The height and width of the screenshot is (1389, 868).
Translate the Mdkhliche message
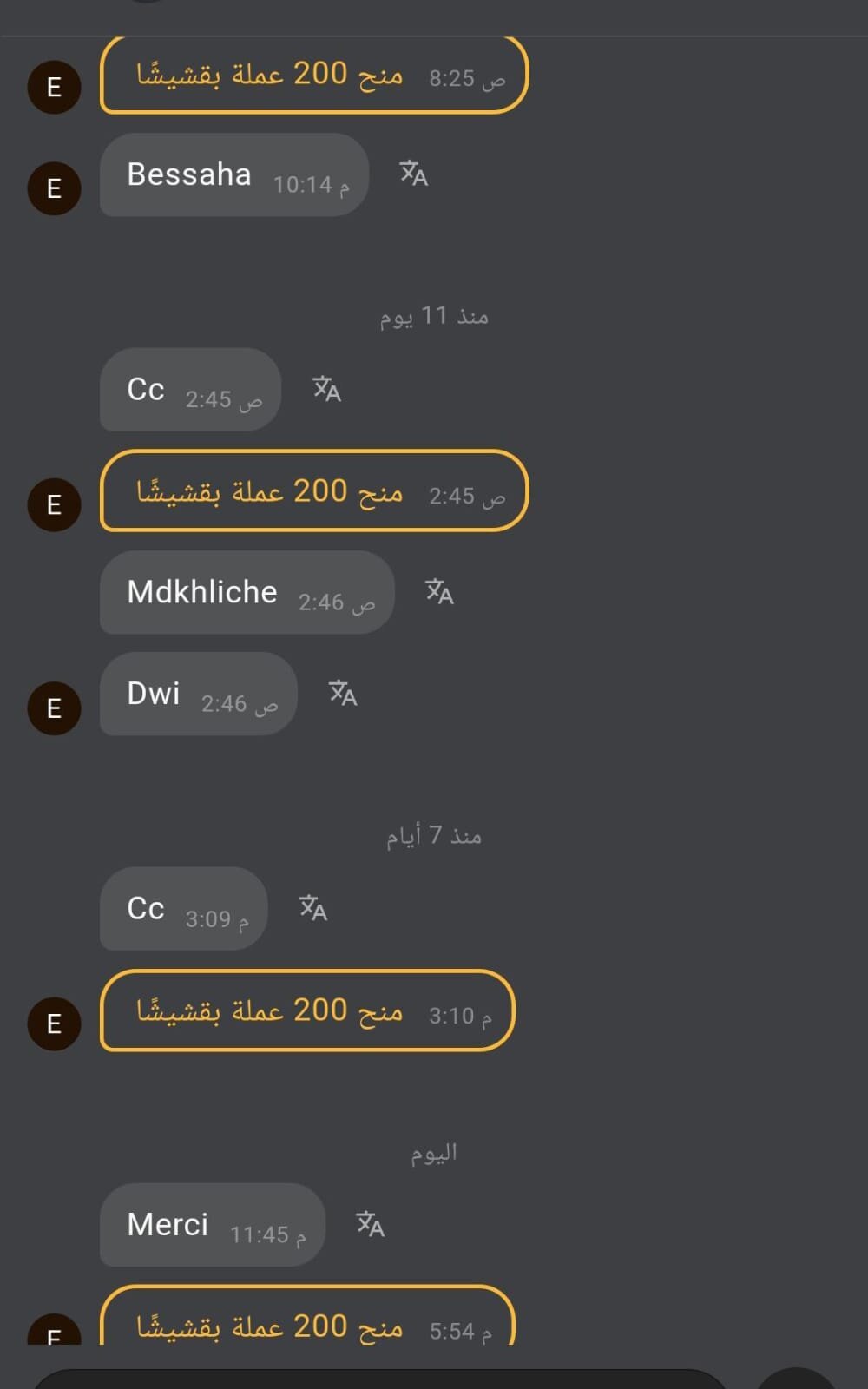coord(439,592)
